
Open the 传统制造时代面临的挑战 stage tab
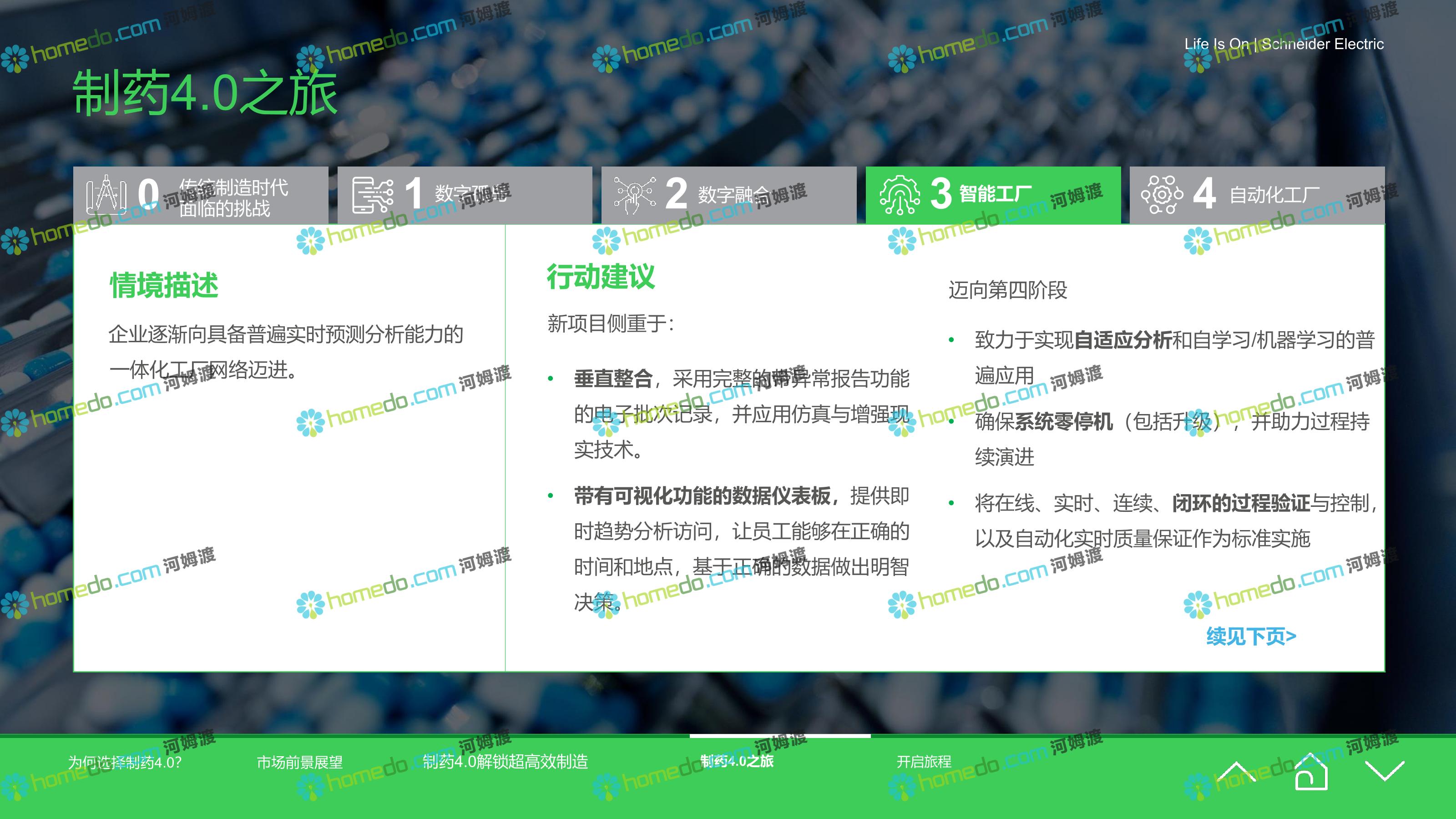click(233, 198)
